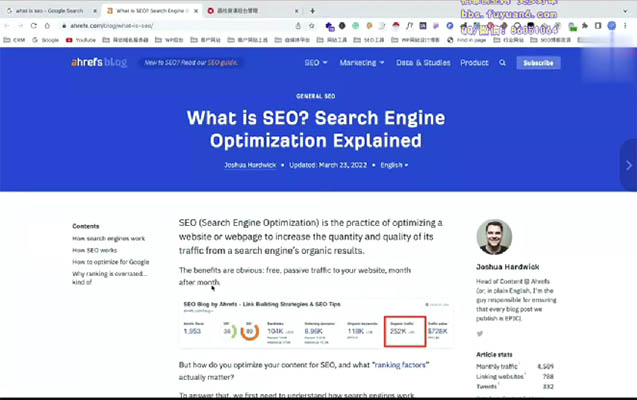The width and height of the screenshot is (637, 400).
Task: Open the English language dropdown
Action: 392,164
